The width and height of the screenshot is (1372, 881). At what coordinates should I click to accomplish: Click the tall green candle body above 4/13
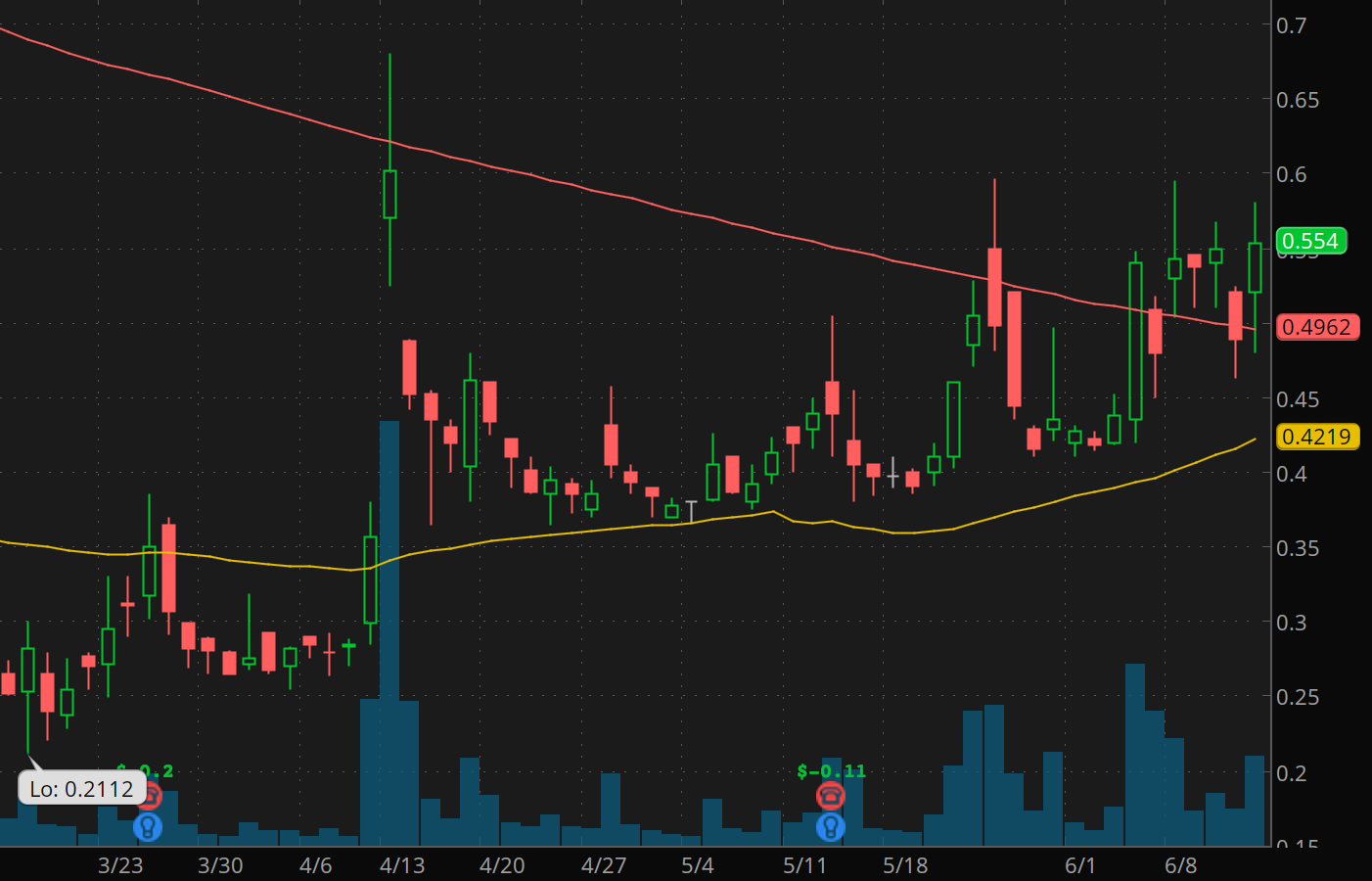pyautogui.click(x=389, y=194)
